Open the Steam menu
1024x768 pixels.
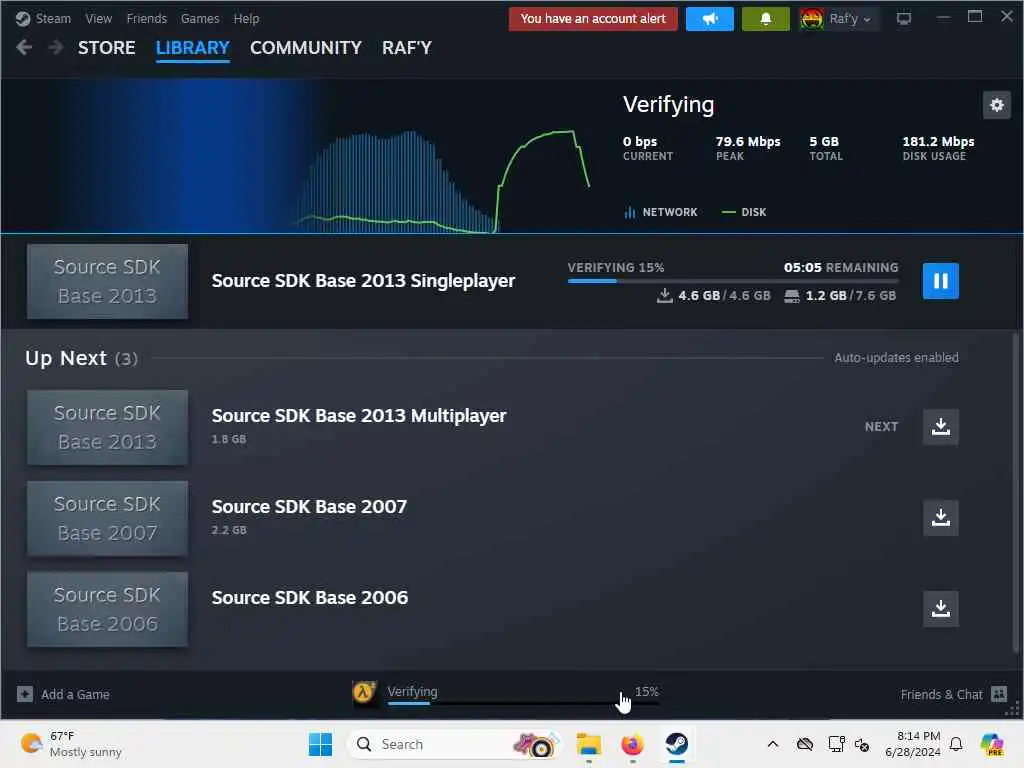click(x=43, y=19)
